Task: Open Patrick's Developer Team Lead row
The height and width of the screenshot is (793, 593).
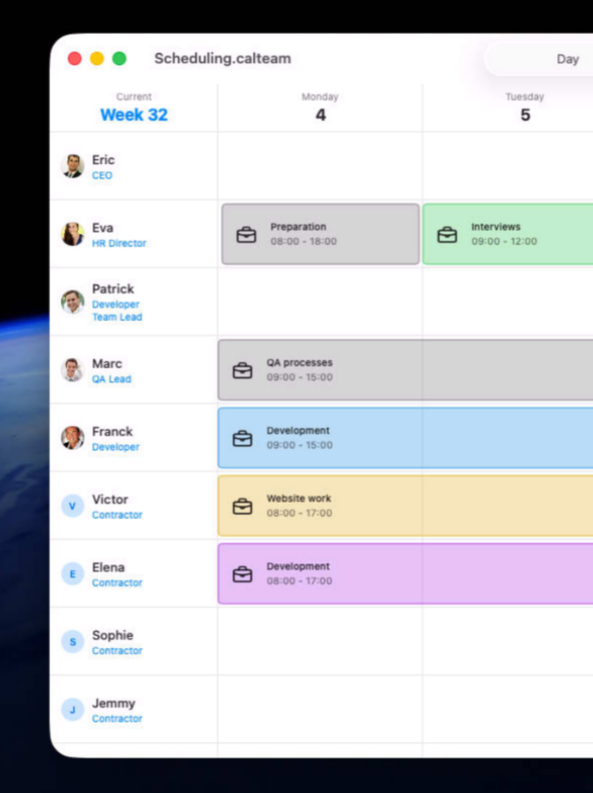Action: point(133,302)
